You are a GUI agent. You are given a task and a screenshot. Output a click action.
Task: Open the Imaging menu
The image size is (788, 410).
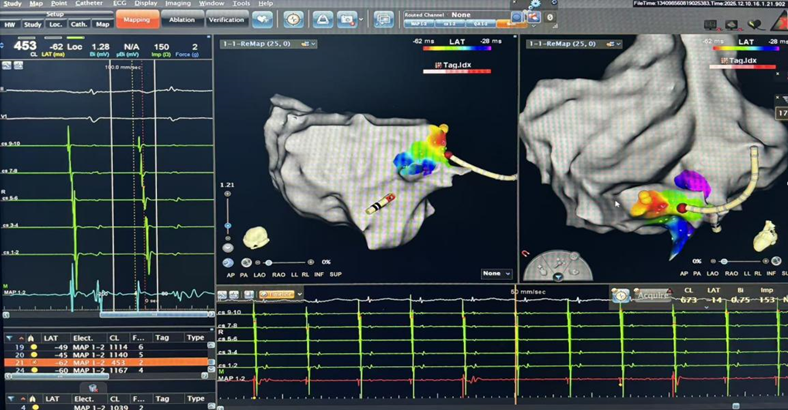177,4
